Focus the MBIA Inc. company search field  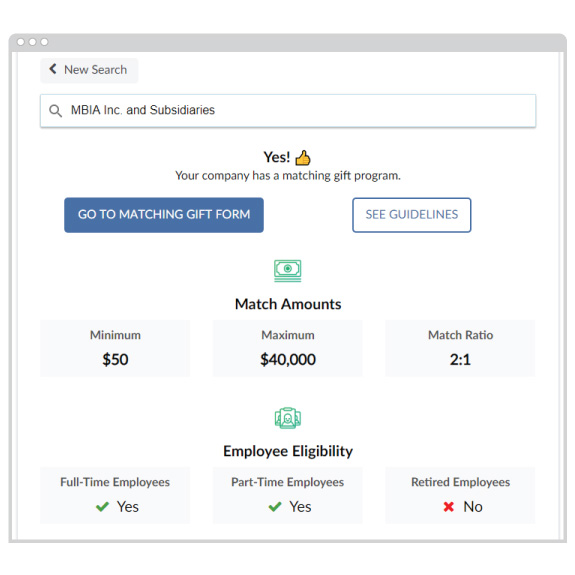(x=288, y=111)
